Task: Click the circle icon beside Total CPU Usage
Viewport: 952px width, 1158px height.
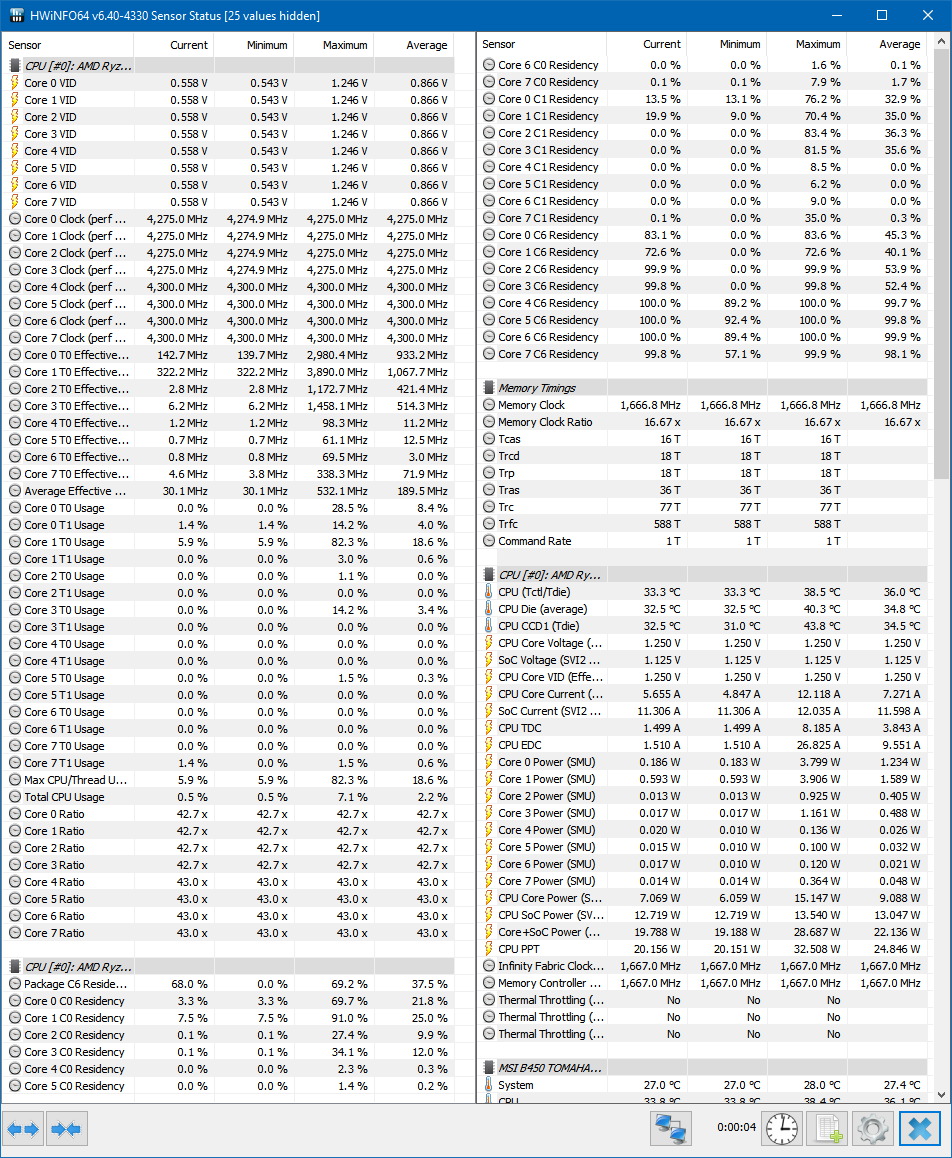Action: [x=15, y=797]
